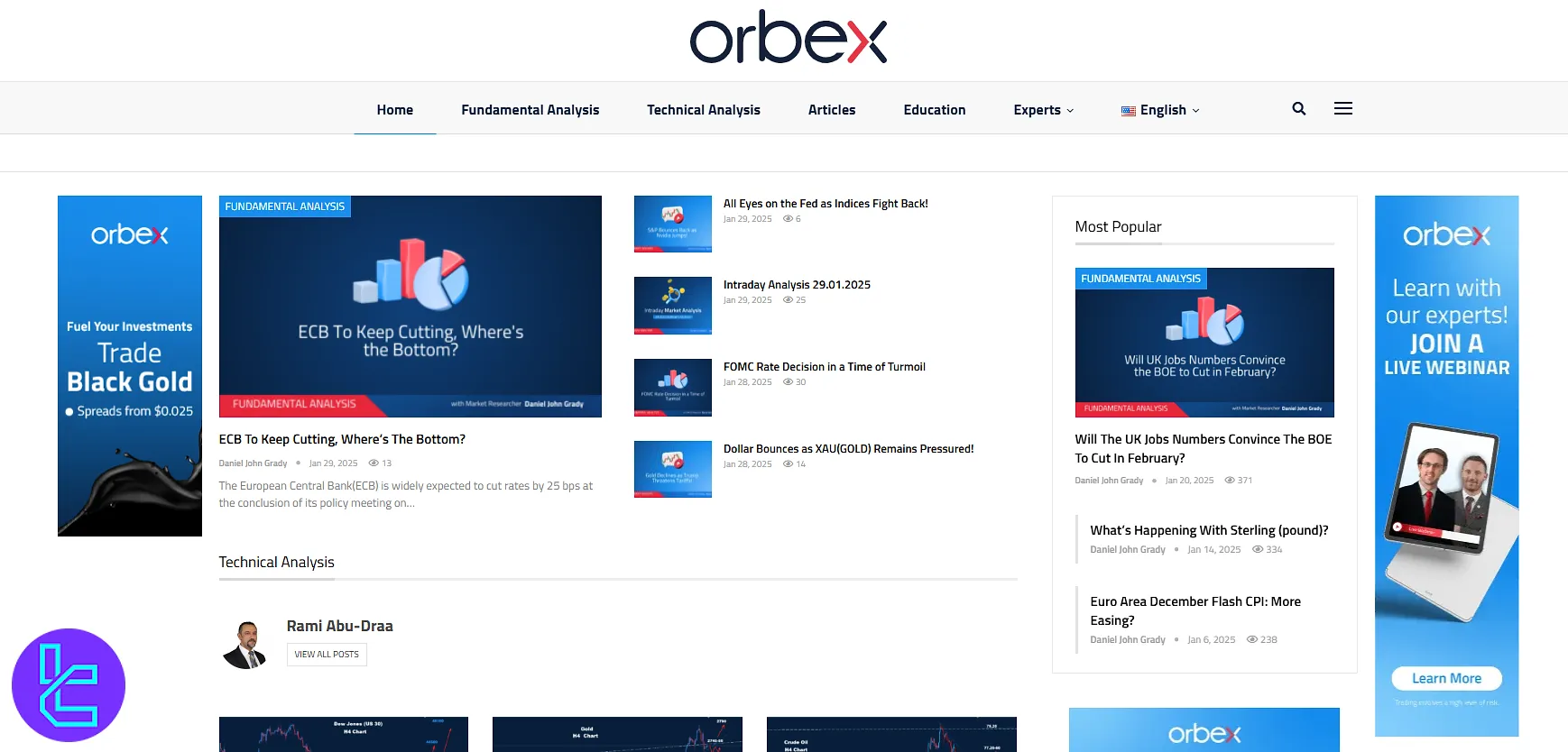This screenshot has width=1568, height=752.
Task: Click the Orbex logo at top
Action: tap(789, 37)
